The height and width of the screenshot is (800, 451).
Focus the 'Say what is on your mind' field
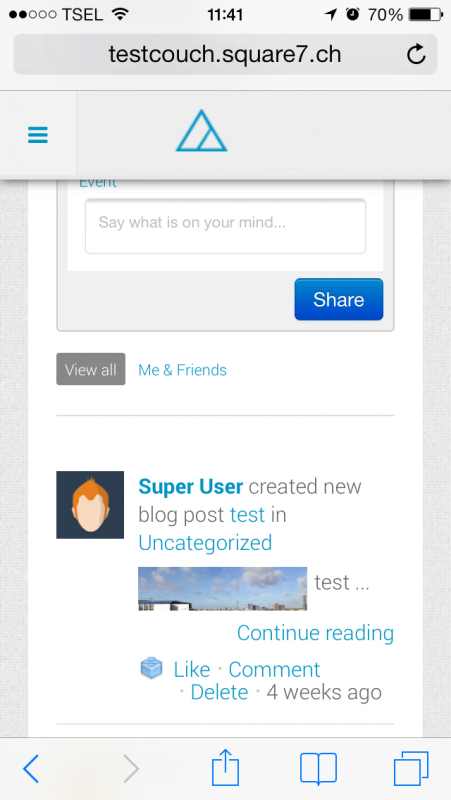point(225,226)
